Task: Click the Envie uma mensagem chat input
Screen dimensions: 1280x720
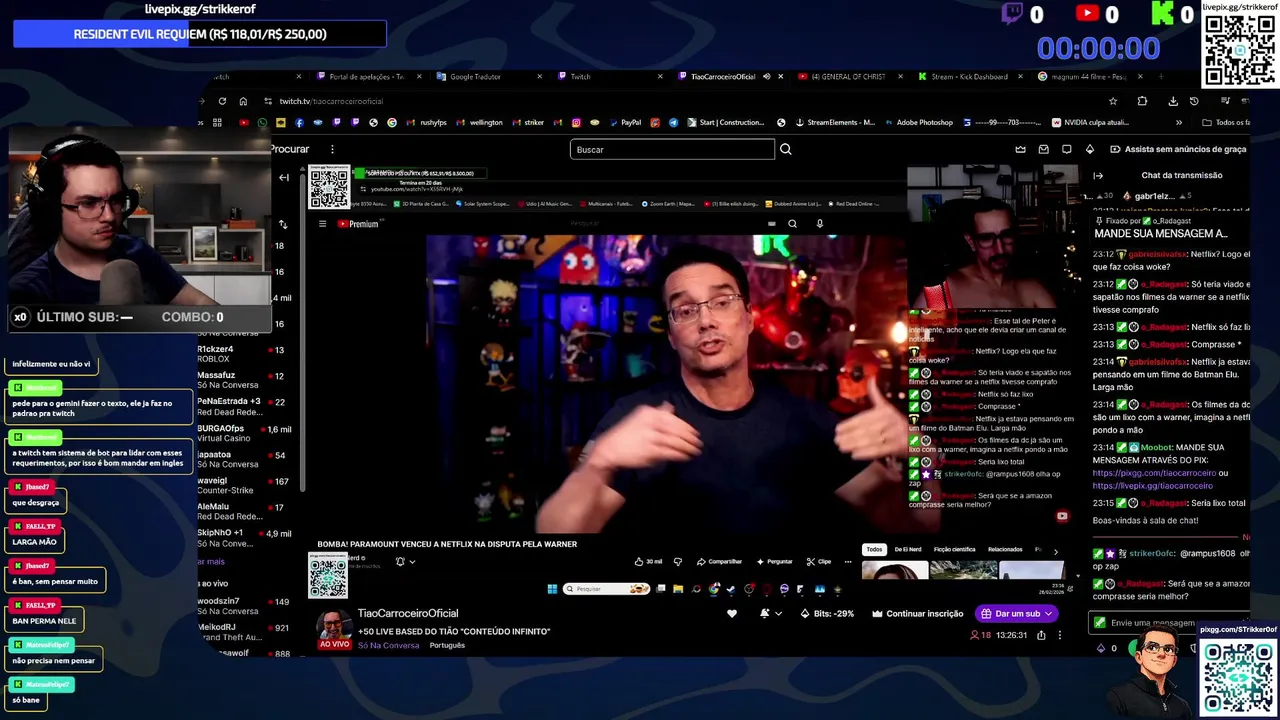Action: pyautogui.click(x=1170, y=623)
